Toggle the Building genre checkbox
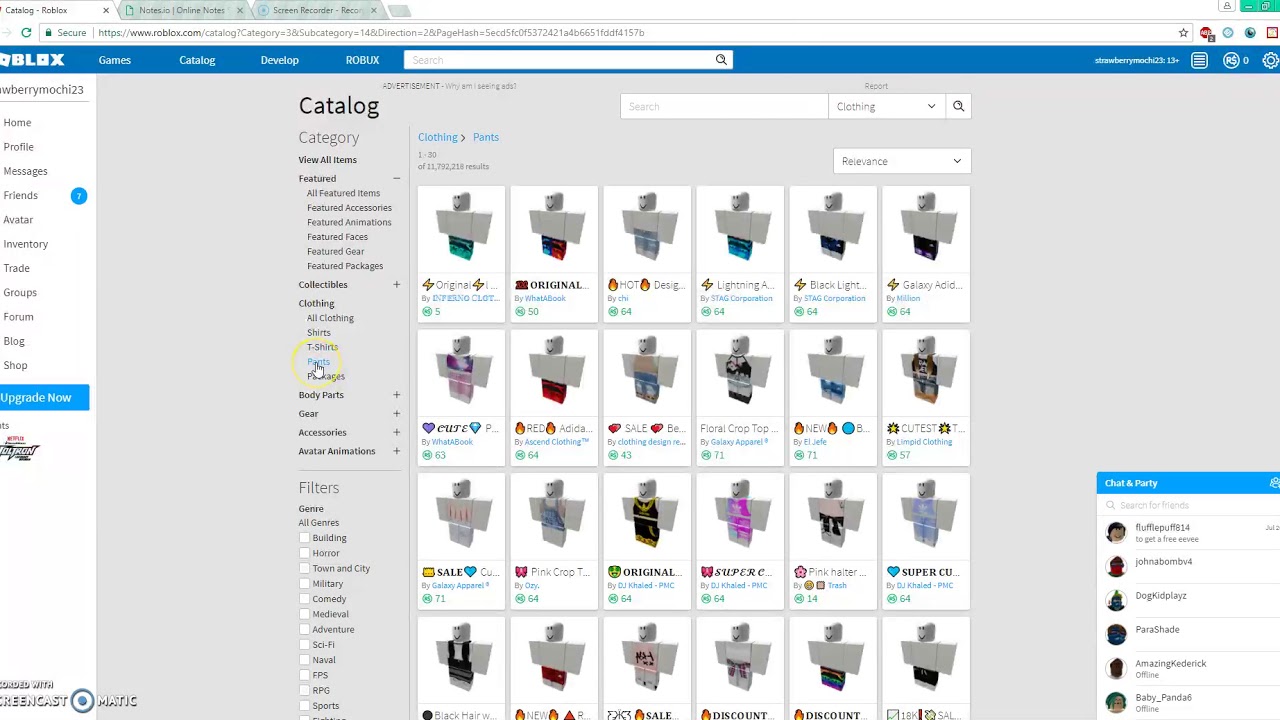The image size is (1280, 720). tap(304, 538)
